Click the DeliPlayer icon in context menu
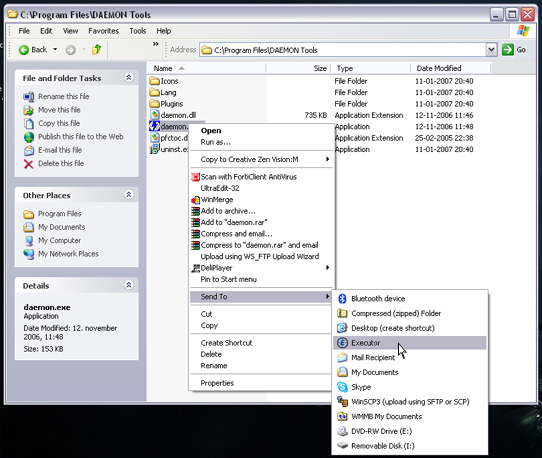 pos(195,268)
